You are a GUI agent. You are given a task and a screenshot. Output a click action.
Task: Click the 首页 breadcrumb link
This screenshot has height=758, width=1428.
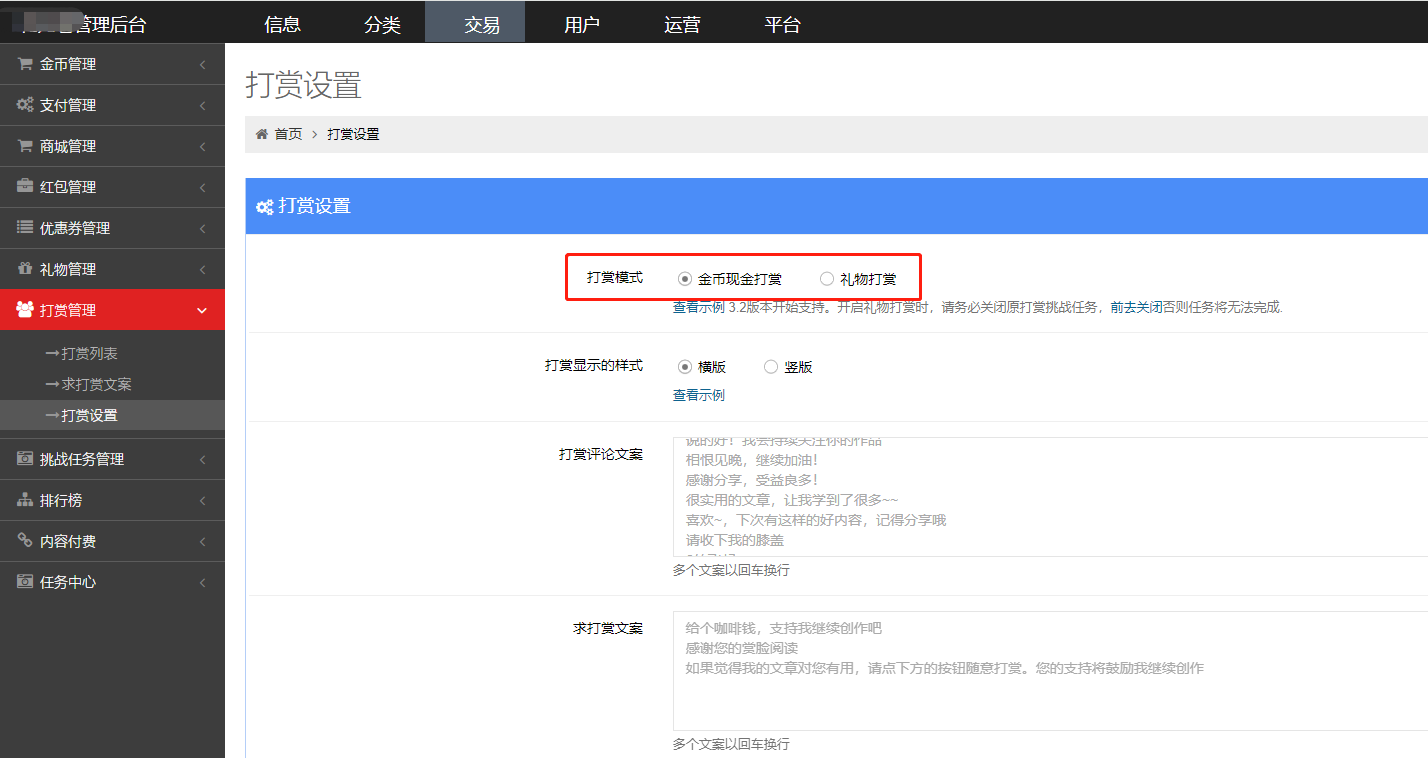[288, 134]
